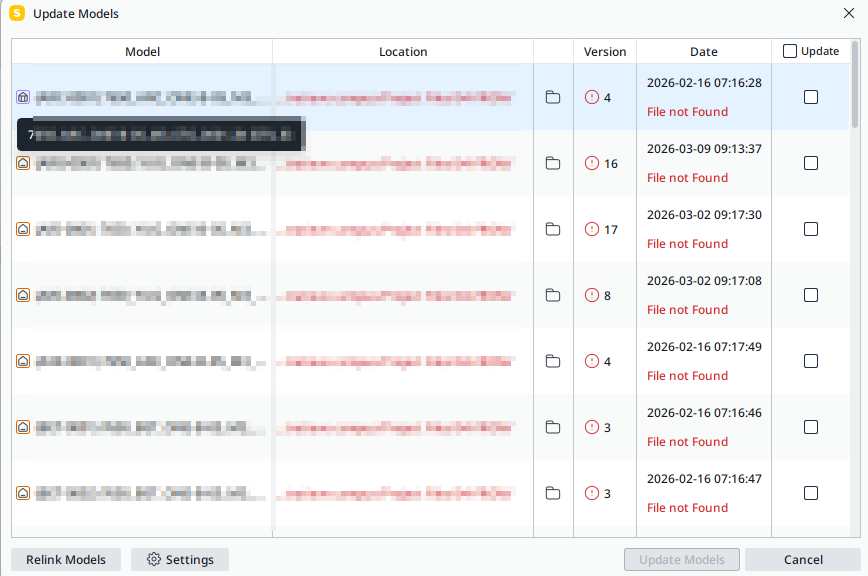Open Settings with the gear button
The image size is (868, 576).
[x=180, y=559]
